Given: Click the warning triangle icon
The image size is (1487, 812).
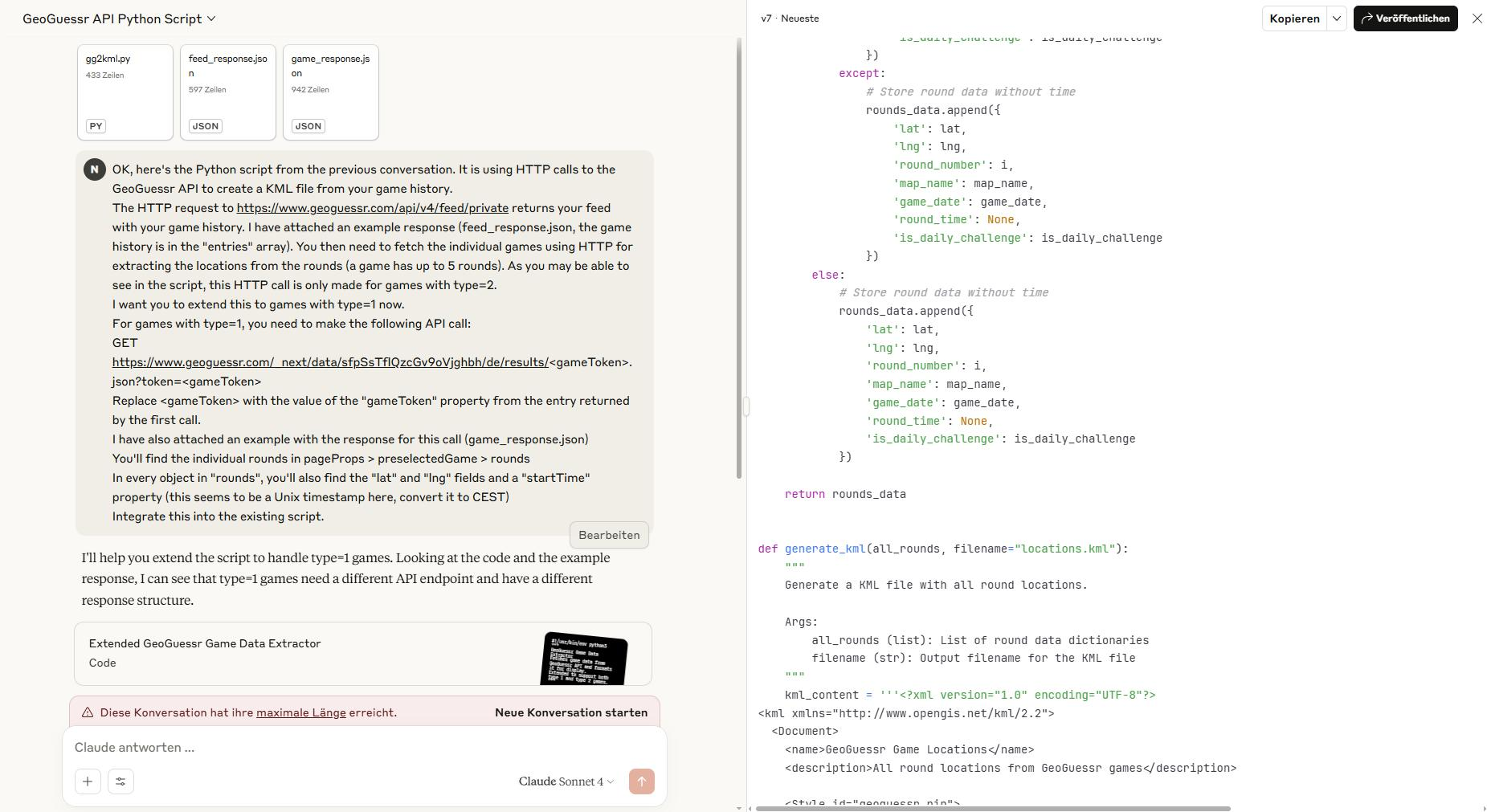Looking at the screenshot, I should (88, 712).
